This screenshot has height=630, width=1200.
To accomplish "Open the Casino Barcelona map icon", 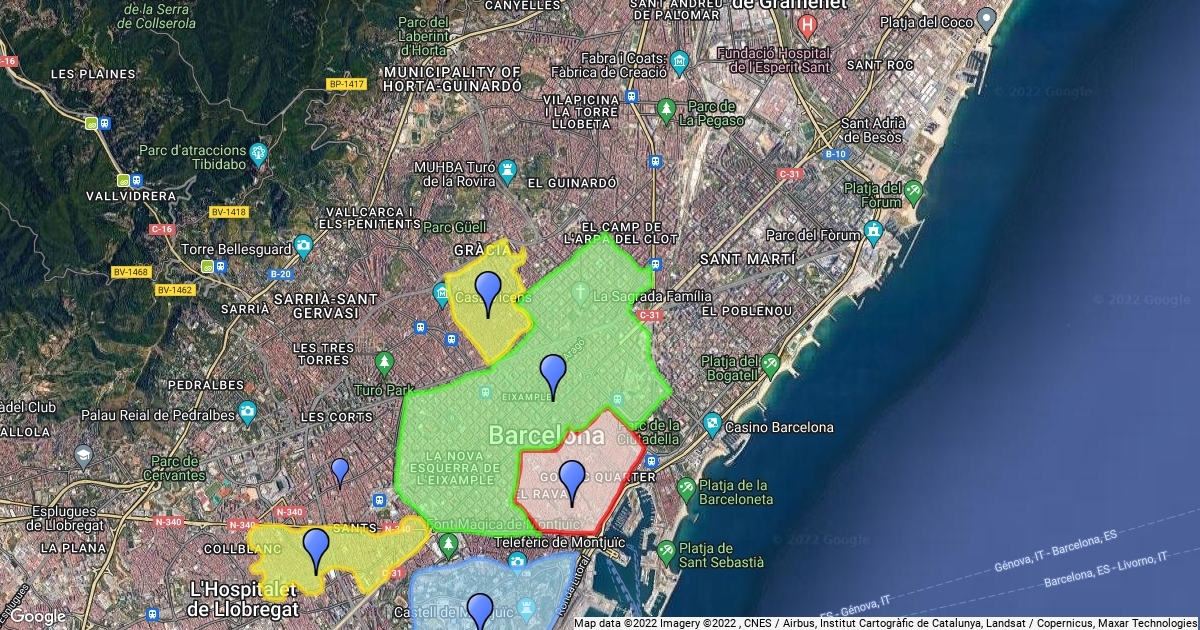I will pos(712,427).
